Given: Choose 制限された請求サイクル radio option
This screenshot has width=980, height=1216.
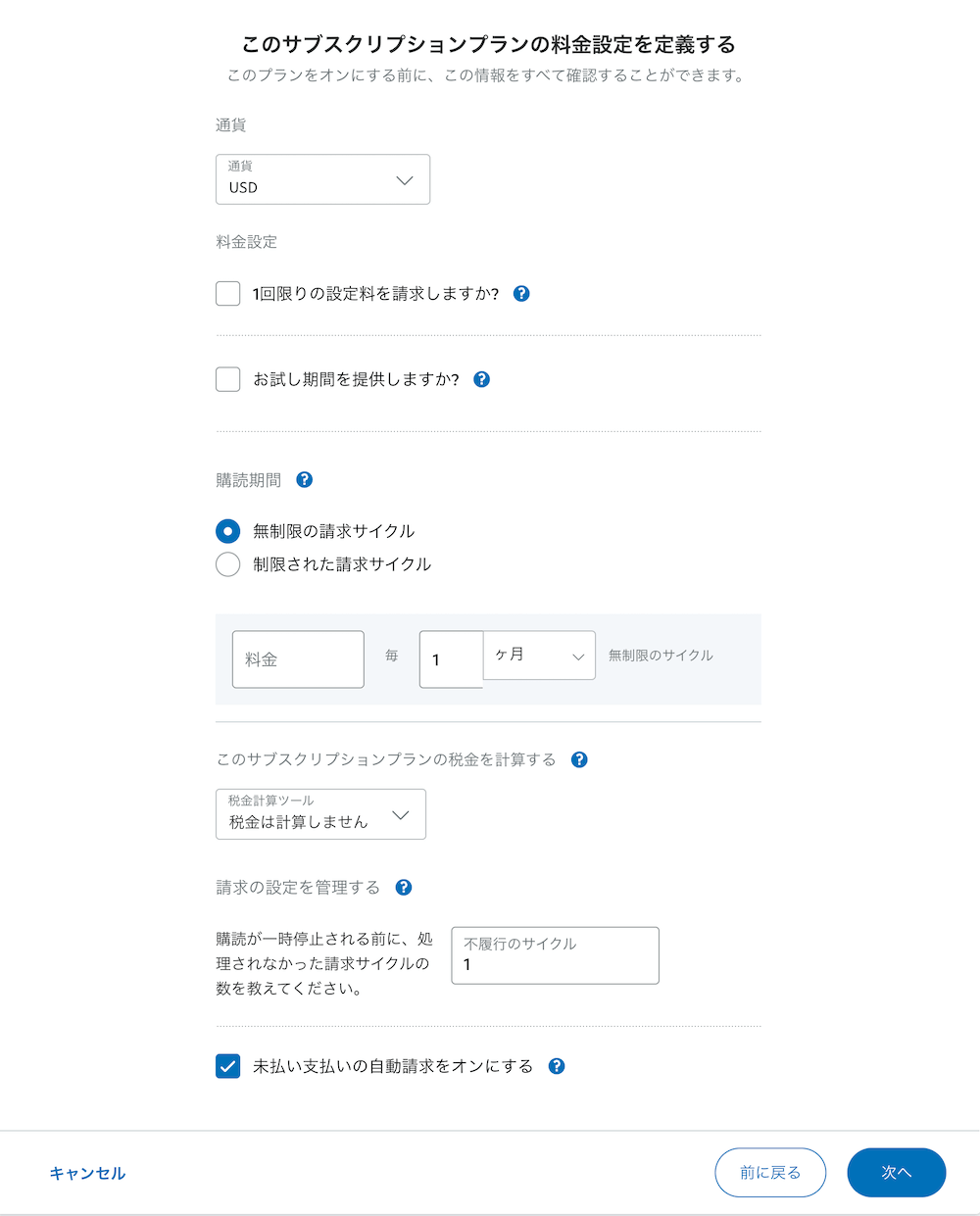Looking at the screenshot, I should click(227, 564).
